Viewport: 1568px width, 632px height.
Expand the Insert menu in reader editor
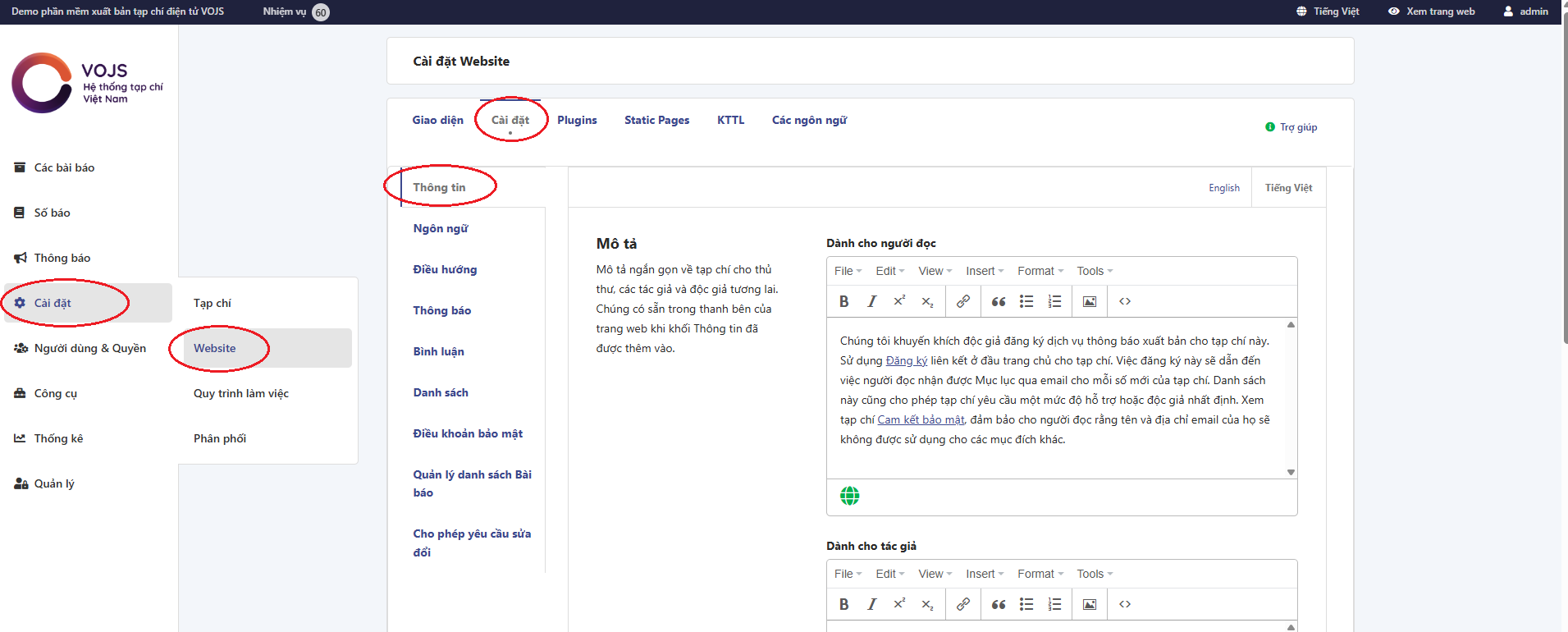[x=984, y=271]
